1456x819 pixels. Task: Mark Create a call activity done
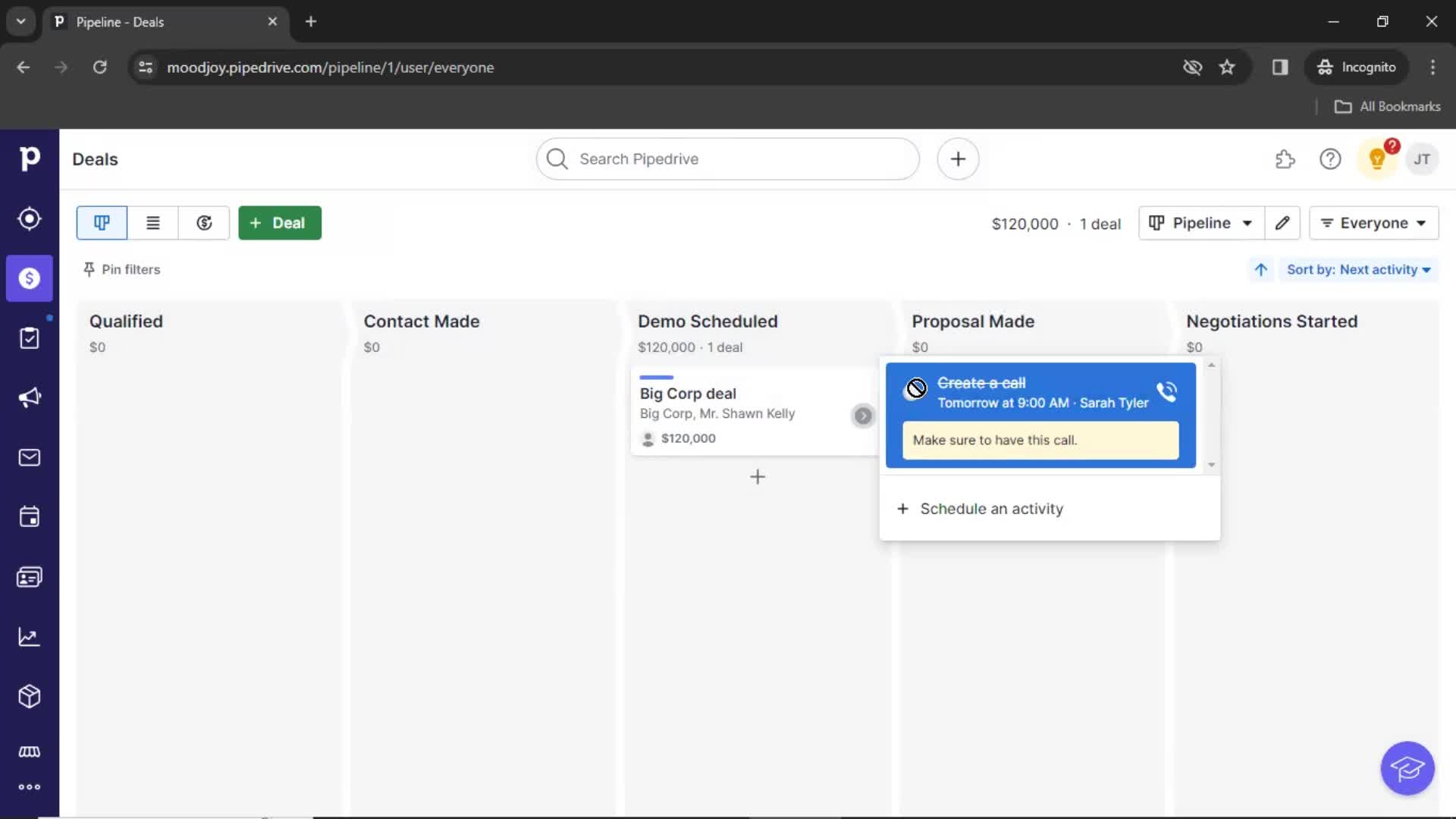point(916,388)
